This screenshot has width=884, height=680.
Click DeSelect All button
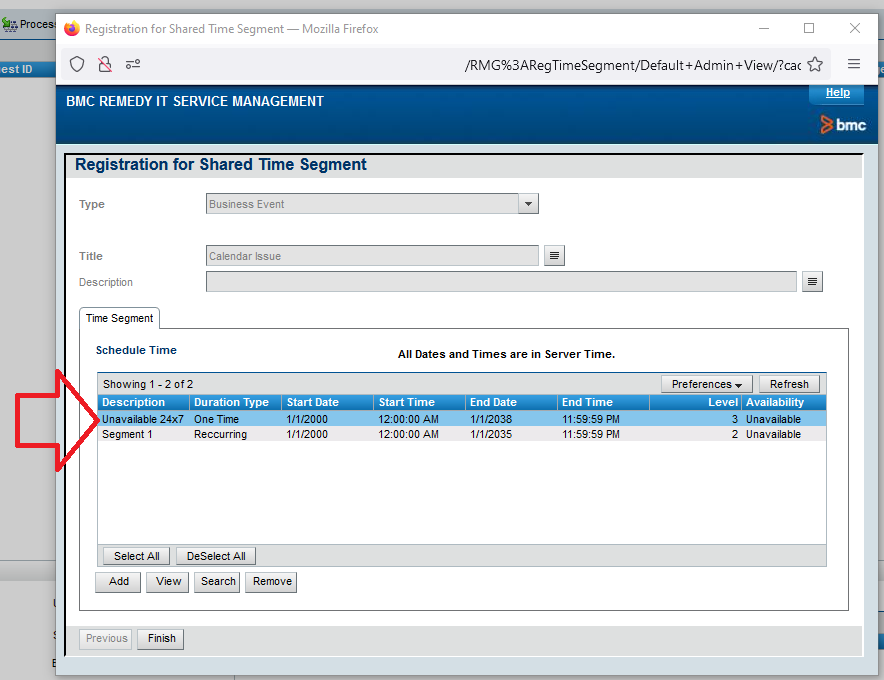point(216,556)
